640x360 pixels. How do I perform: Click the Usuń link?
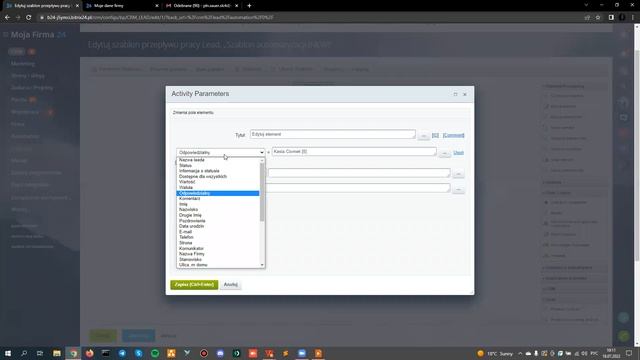coord(458,153)
